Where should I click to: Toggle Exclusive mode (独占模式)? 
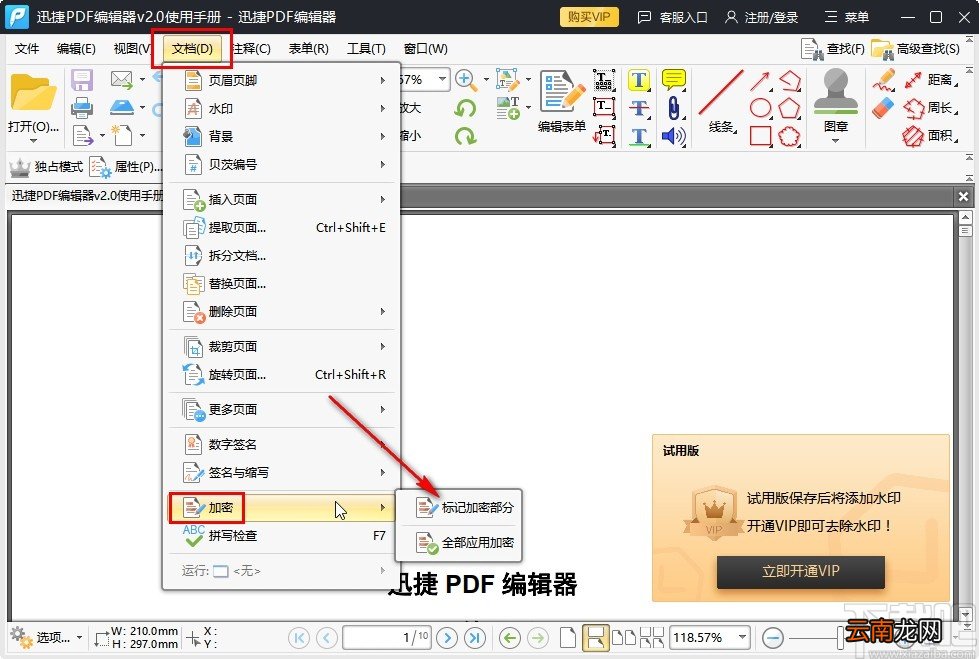tap(46, 167)
